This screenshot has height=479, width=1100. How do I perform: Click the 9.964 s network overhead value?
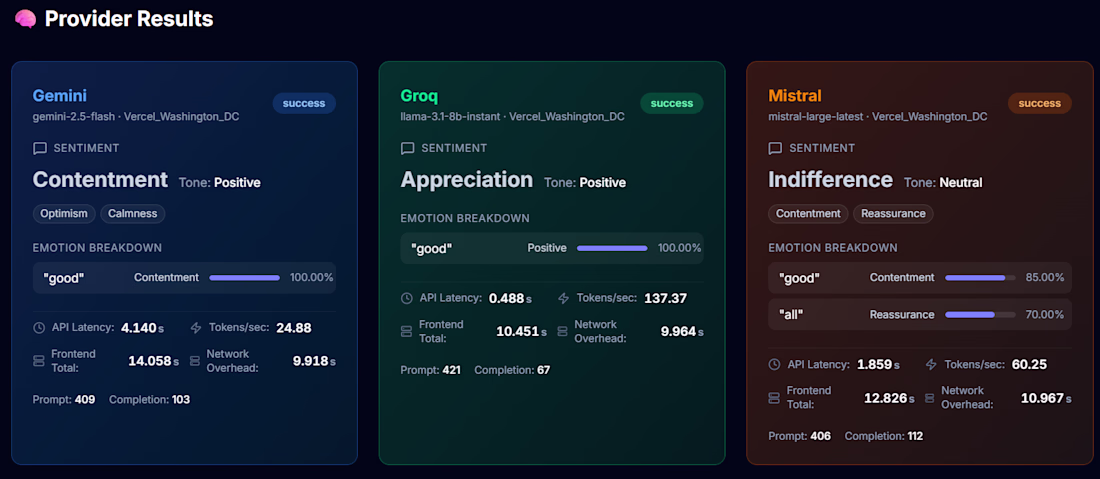click(682, 332)
